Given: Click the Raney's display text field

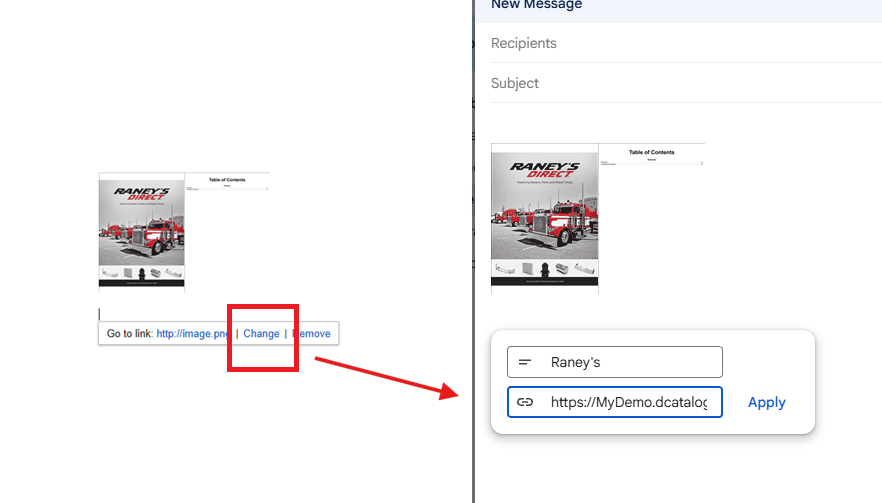Looking at the screenshot, I should 630,362.
